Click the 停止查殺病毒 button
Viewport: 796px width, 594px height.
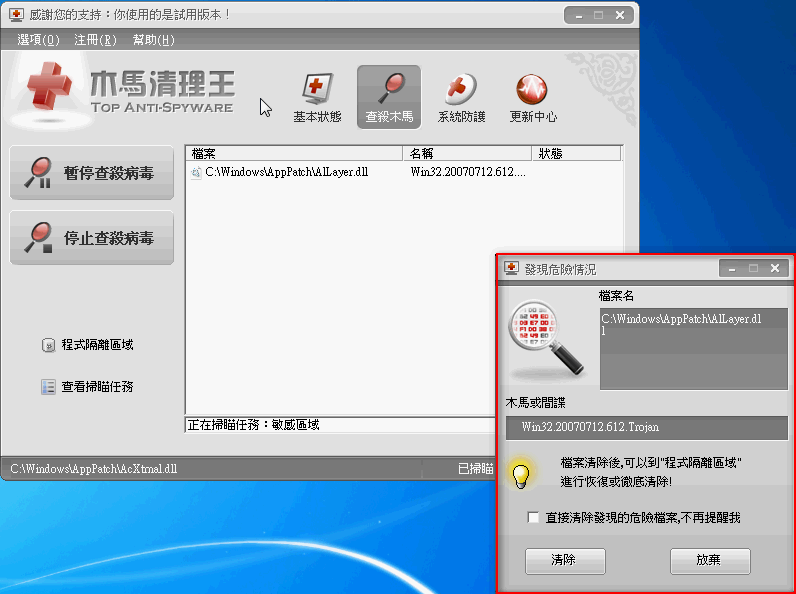coord(92,238)
